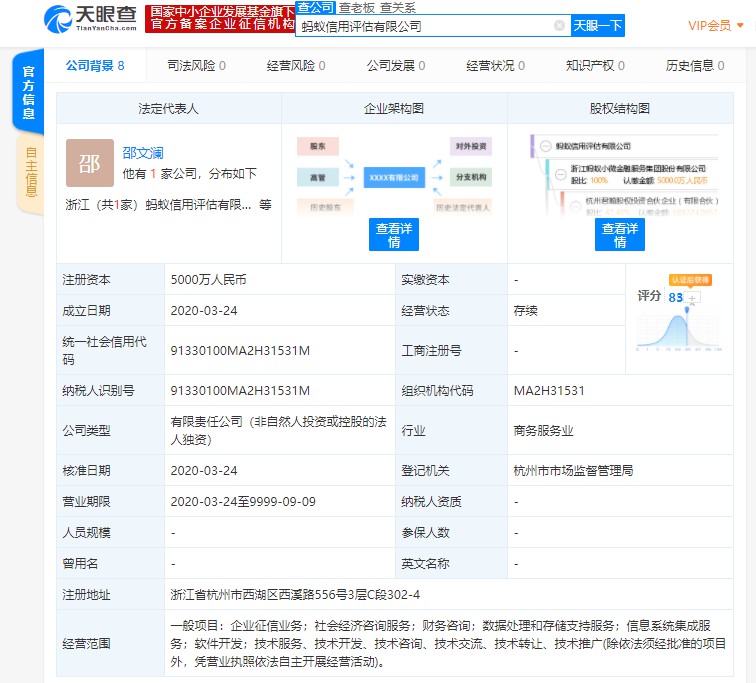Screen dimensions: 756x683
Task: Collapse the 蚂蚁信用评估有限公司 equity node
Action: point(545,146)
